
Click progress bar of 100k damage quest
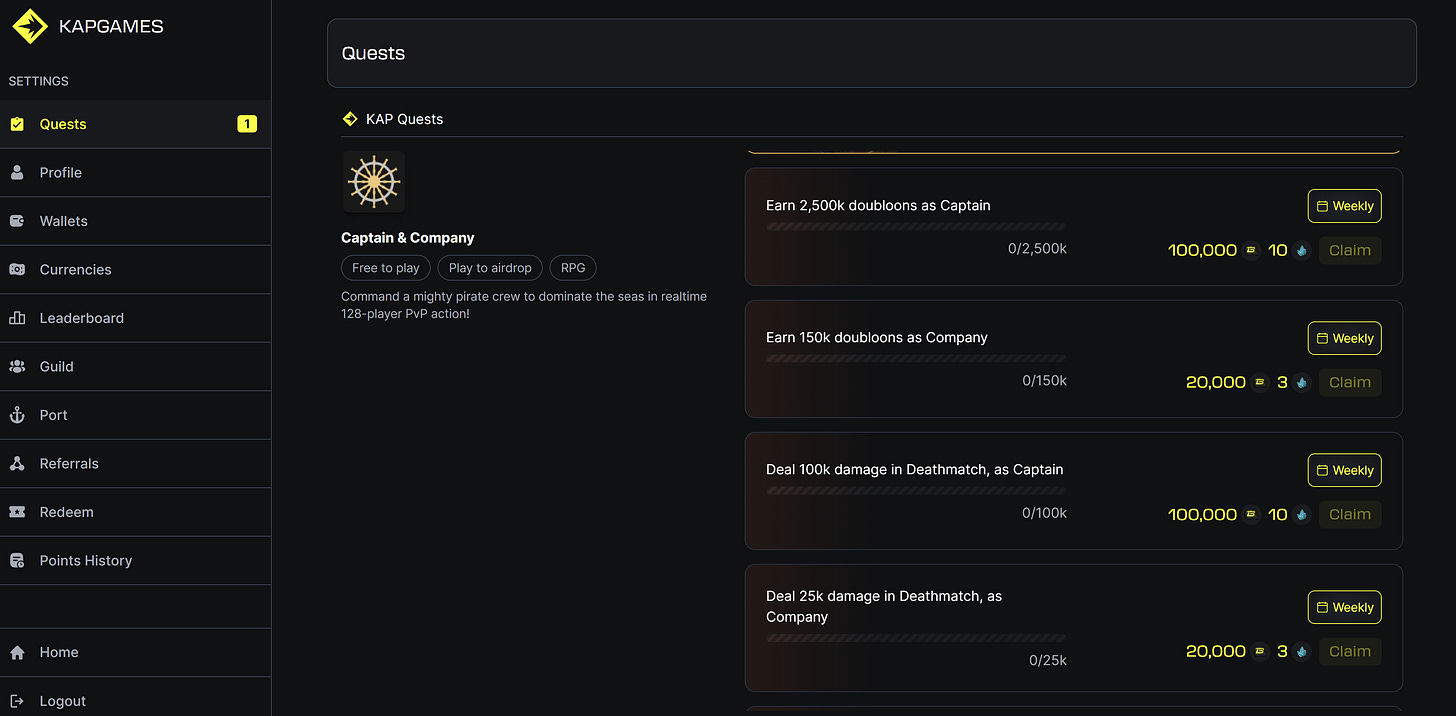pyautogui.click(x=916, y=491)
